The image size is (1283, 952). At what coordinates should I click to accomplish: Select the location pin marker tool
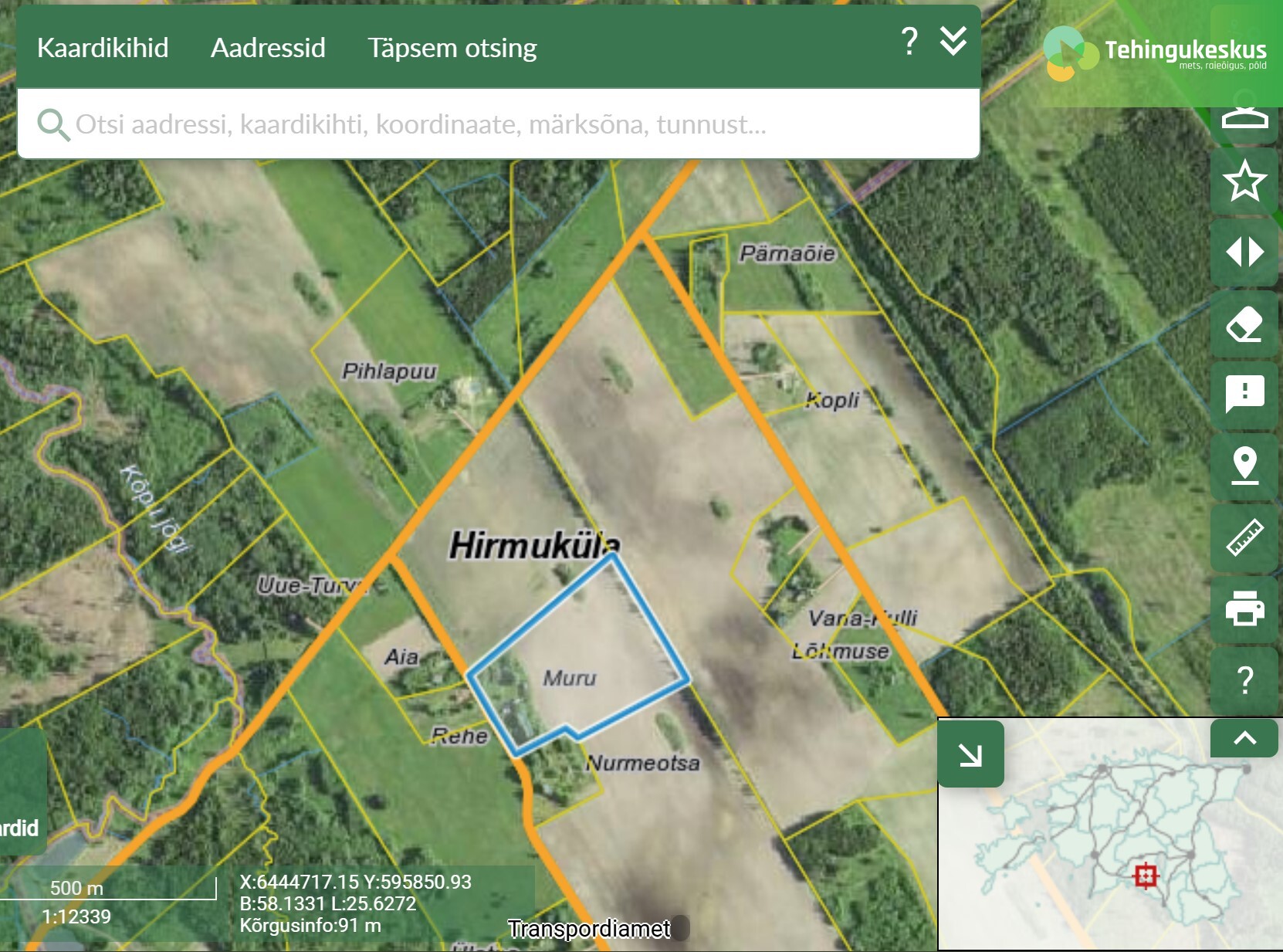(x=1244, y=466)
